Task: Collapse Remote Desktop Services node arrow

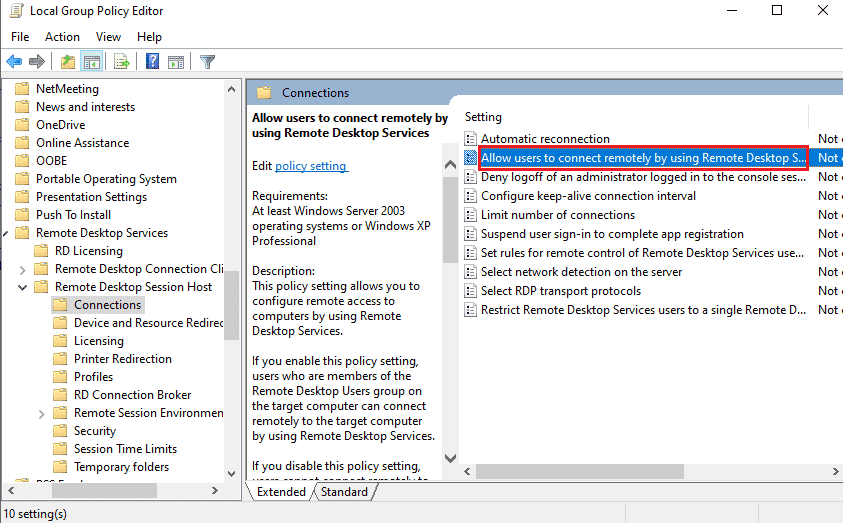Action: [x=5, y=233]
